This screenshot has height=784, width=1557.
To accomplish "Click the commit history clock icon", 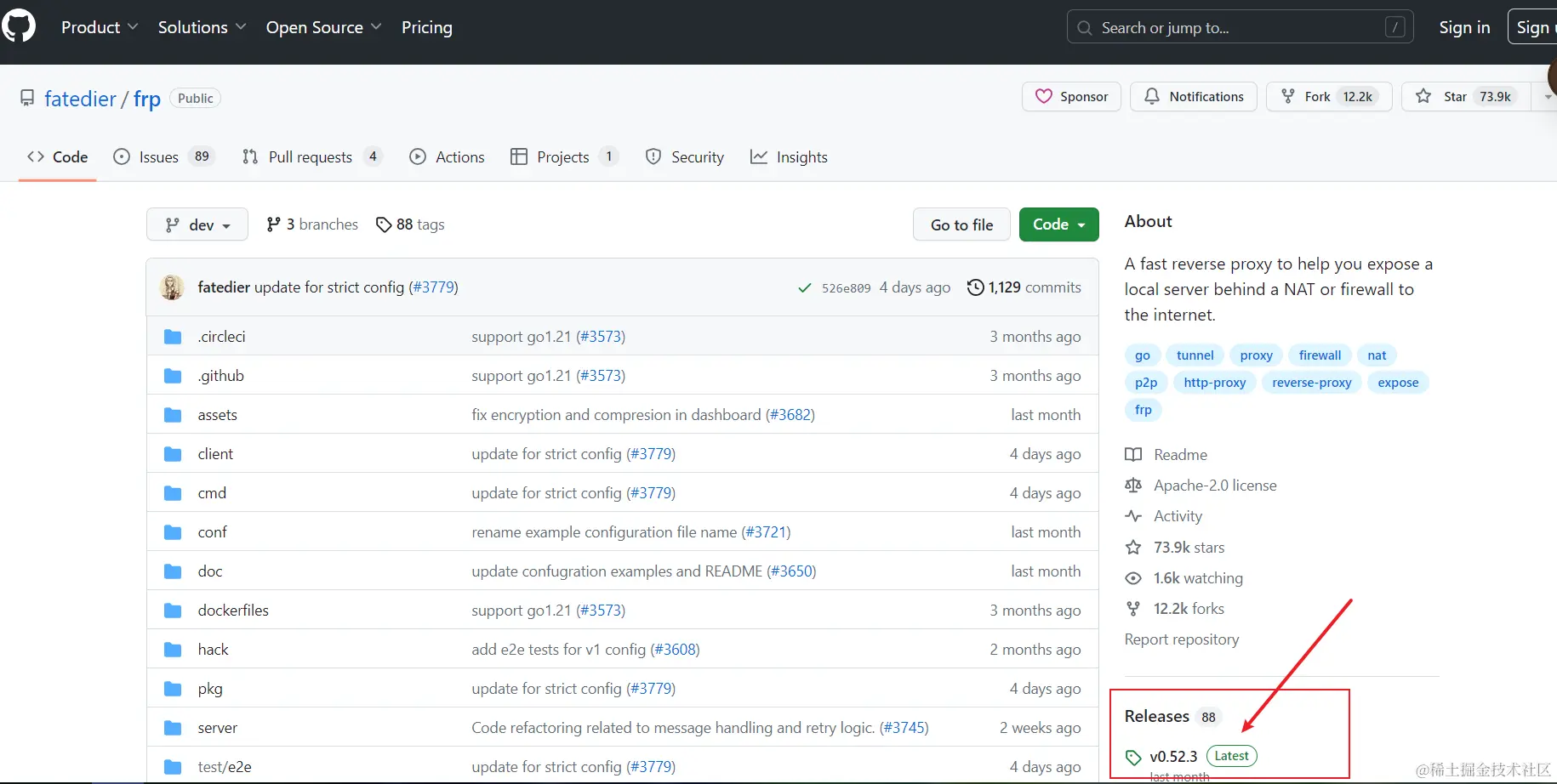I will click(976, 287).
